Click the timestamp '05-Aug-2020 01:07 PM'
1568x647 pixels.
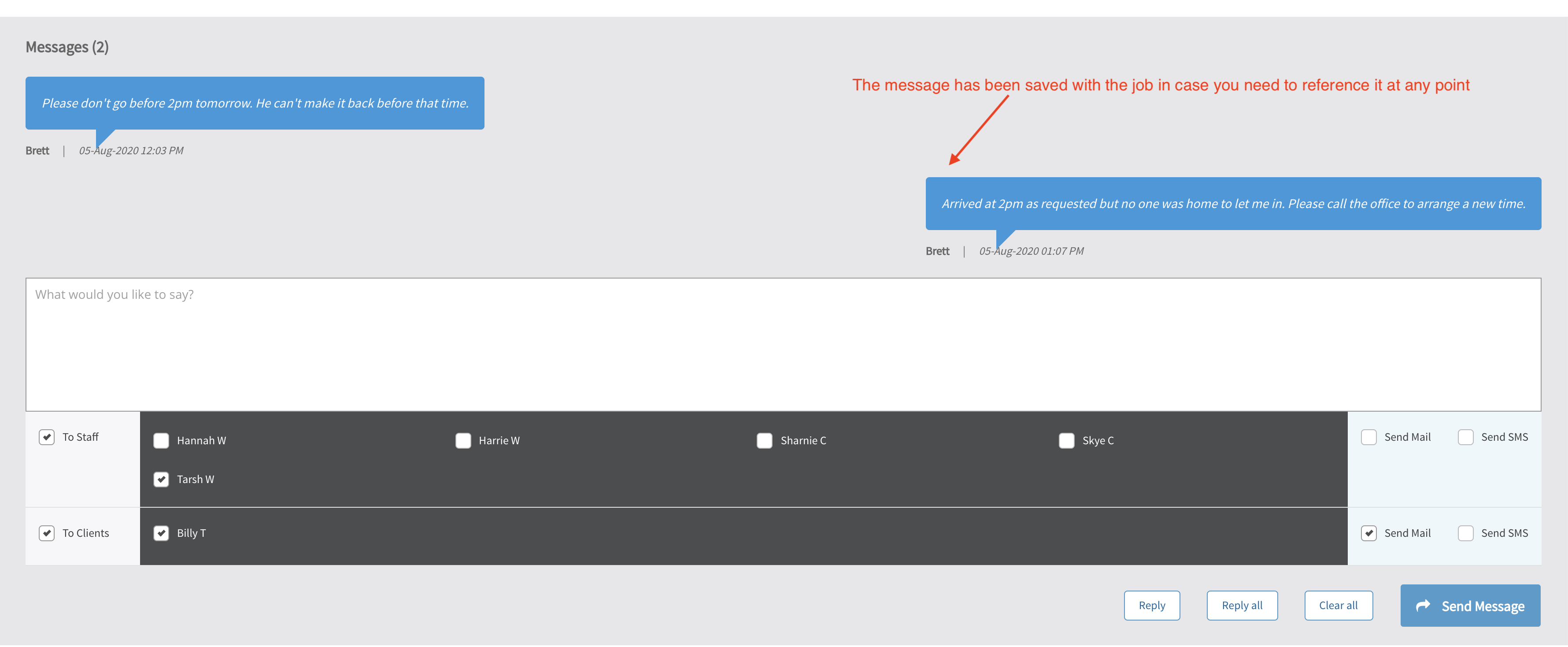(x=1031, y=252)
